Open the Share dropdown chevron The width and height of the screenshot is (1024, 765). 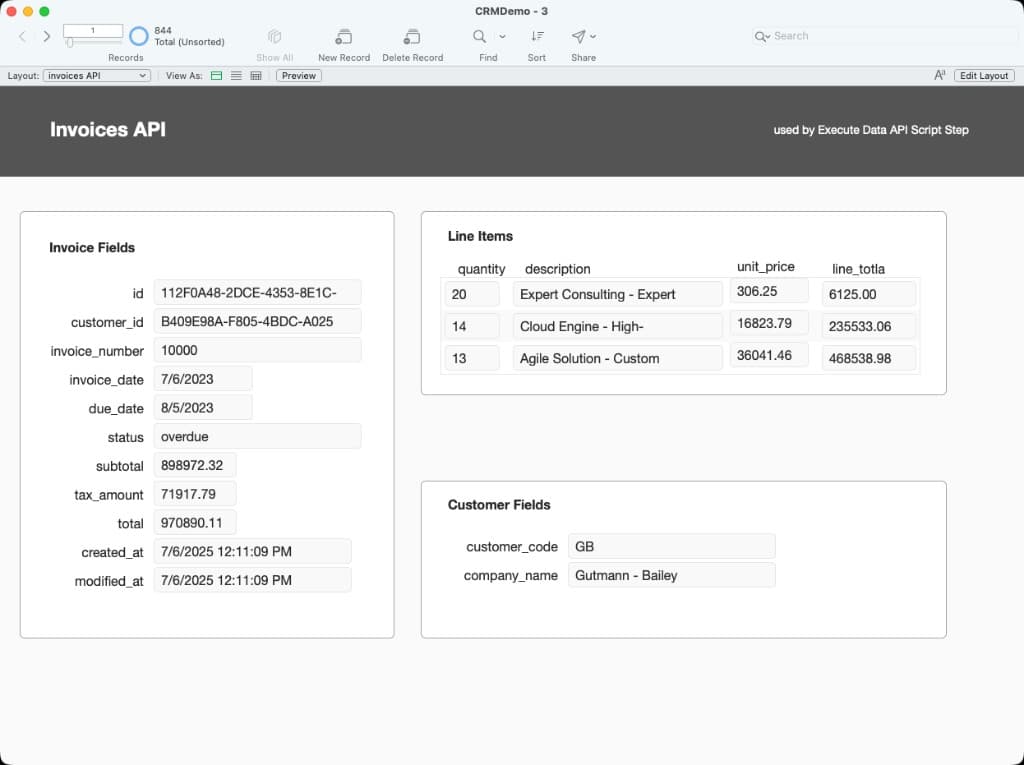click(593, 37)
